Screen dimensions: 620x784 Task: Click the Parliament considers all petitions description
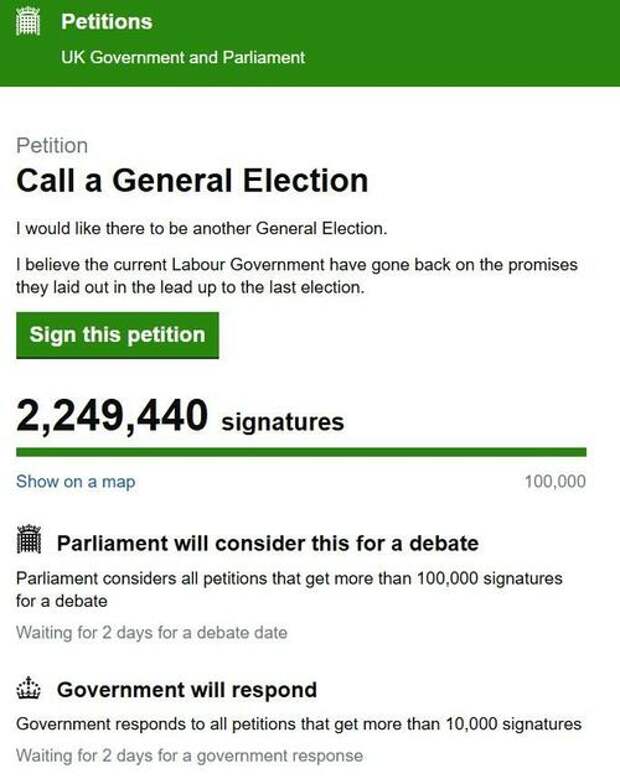pyautogui.click(x=289, y=590)
